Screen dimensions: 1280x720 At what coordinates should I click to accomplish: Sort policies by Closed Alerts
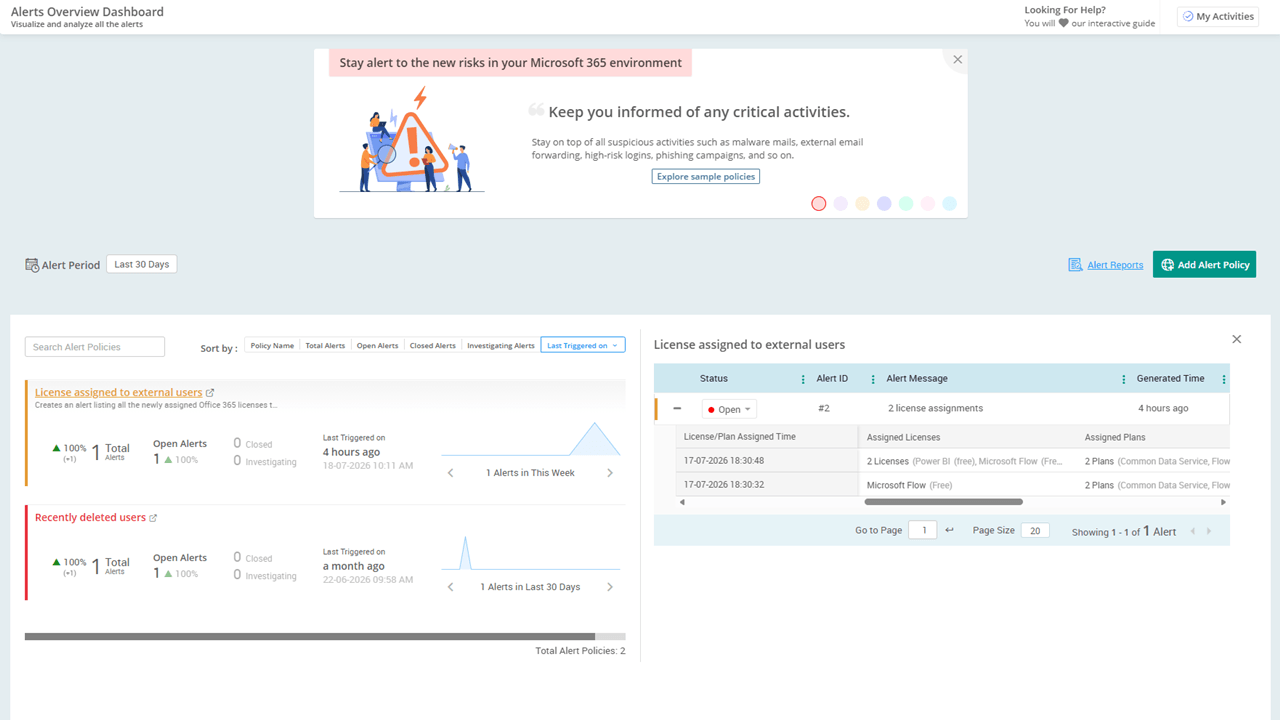[x=433, y=346]
